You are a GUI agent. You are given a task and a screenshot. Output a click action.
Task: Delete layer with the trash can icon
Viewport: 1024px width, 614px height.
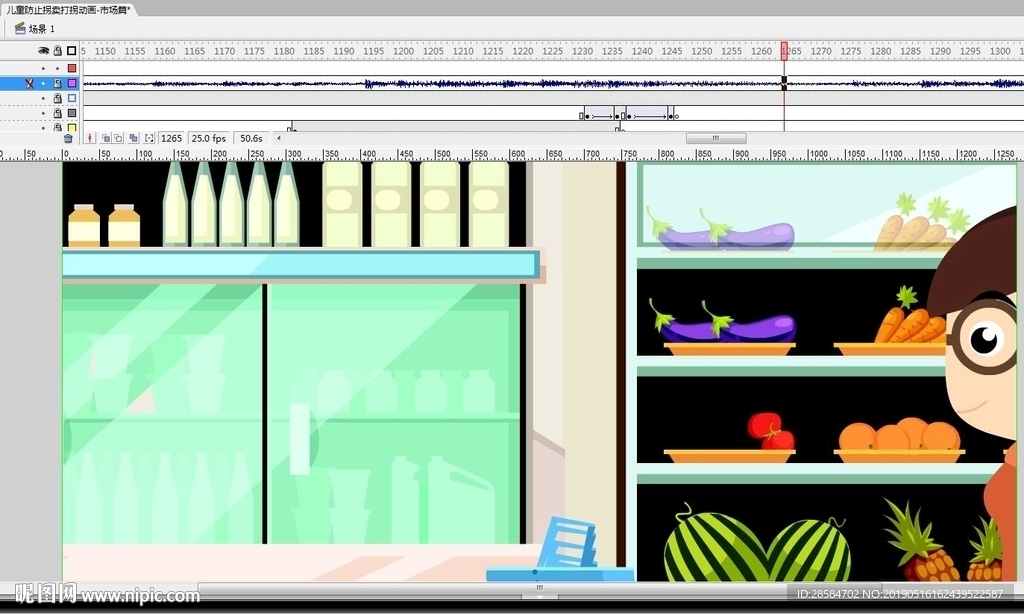68,138
